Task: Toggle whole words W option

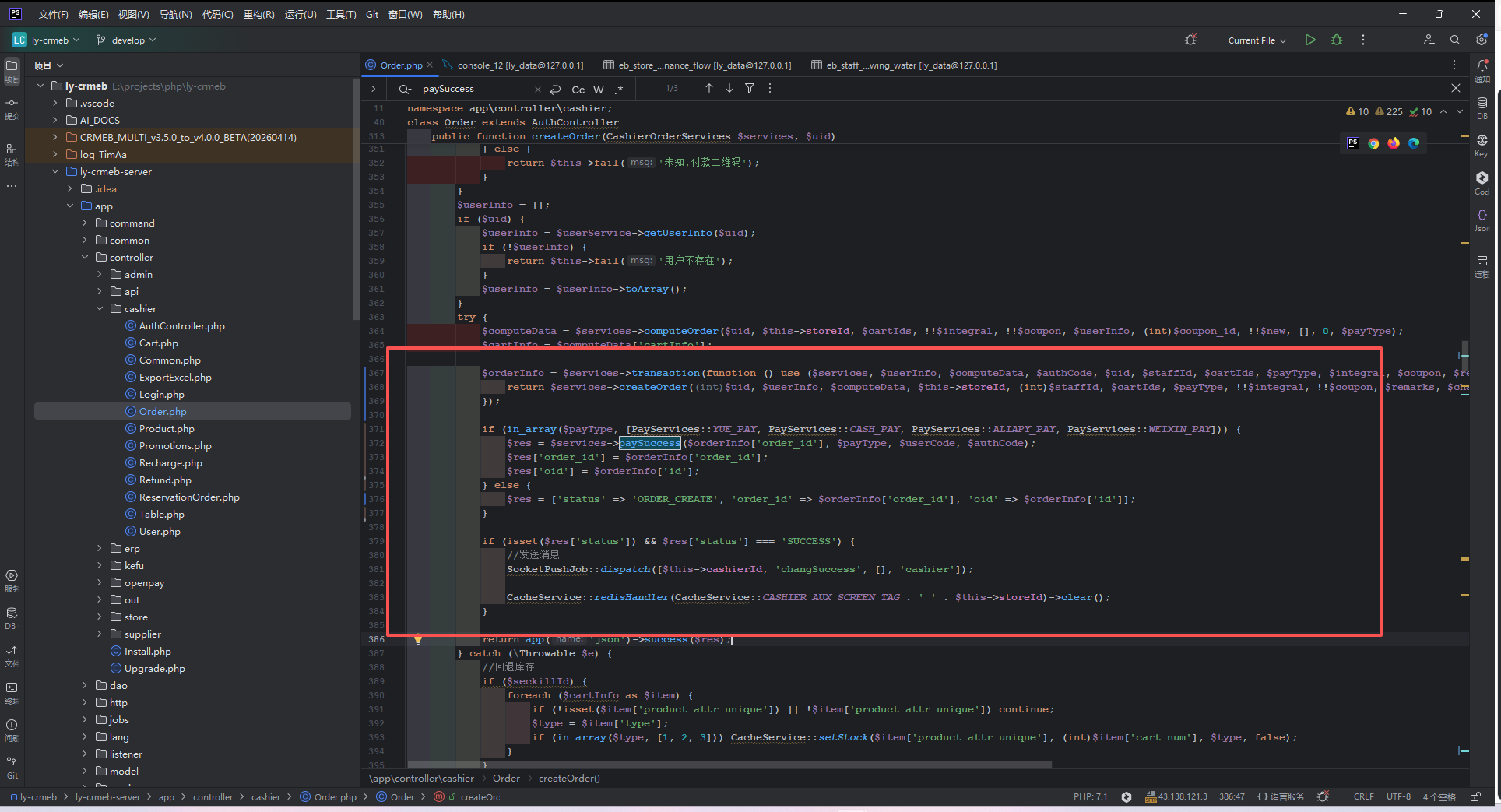Action: [x=599, y=90]
